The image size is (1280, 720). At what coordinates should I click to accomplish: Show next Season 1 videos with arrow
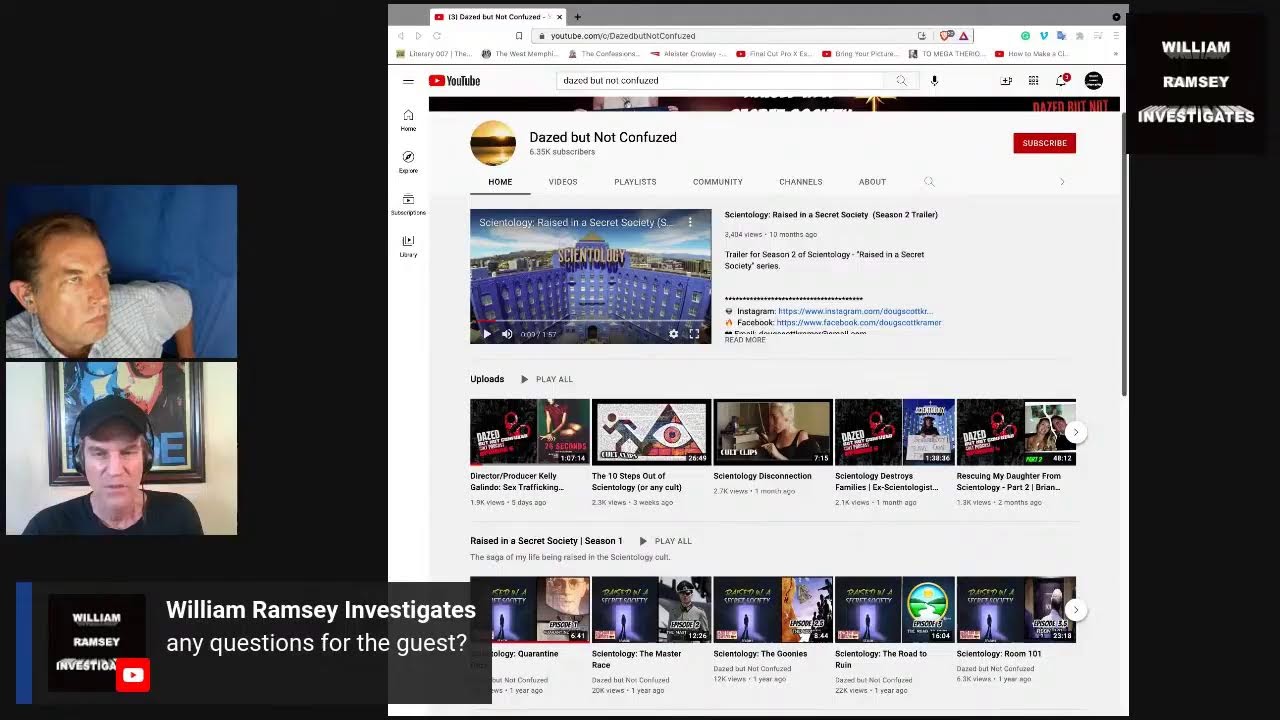pos(1075,609)
